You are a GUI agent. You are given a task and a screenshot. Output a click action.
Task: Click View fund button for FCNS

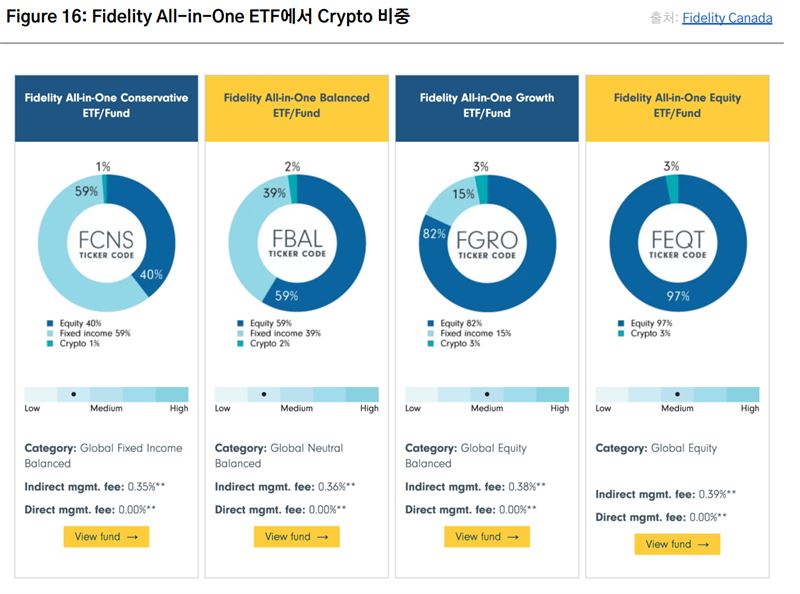click(x=106, y=537)
